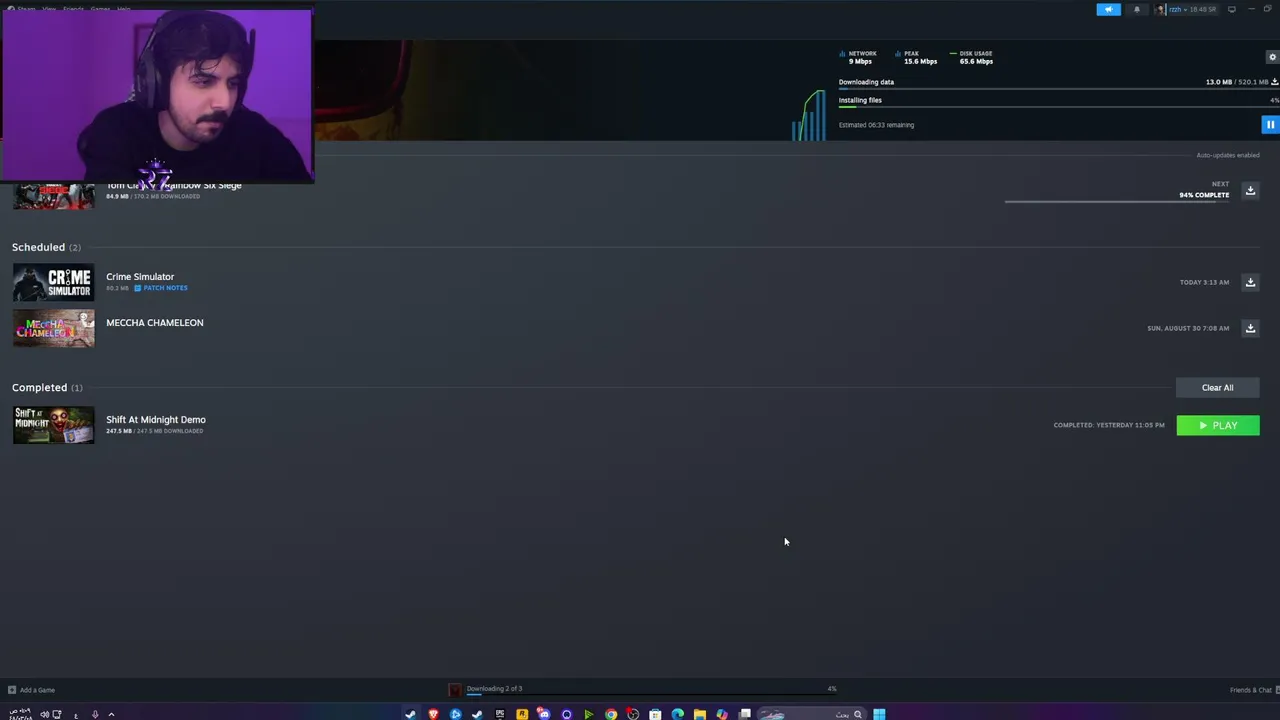This screenshot has height=720, width=1280.
Task: Click the Installing files progress bar
Action: 1058,107
